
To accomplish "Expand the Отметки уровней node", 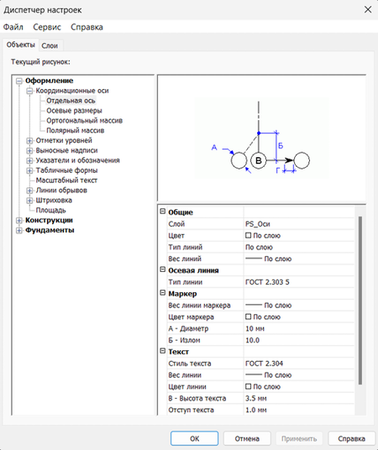I will coord(30,141).
